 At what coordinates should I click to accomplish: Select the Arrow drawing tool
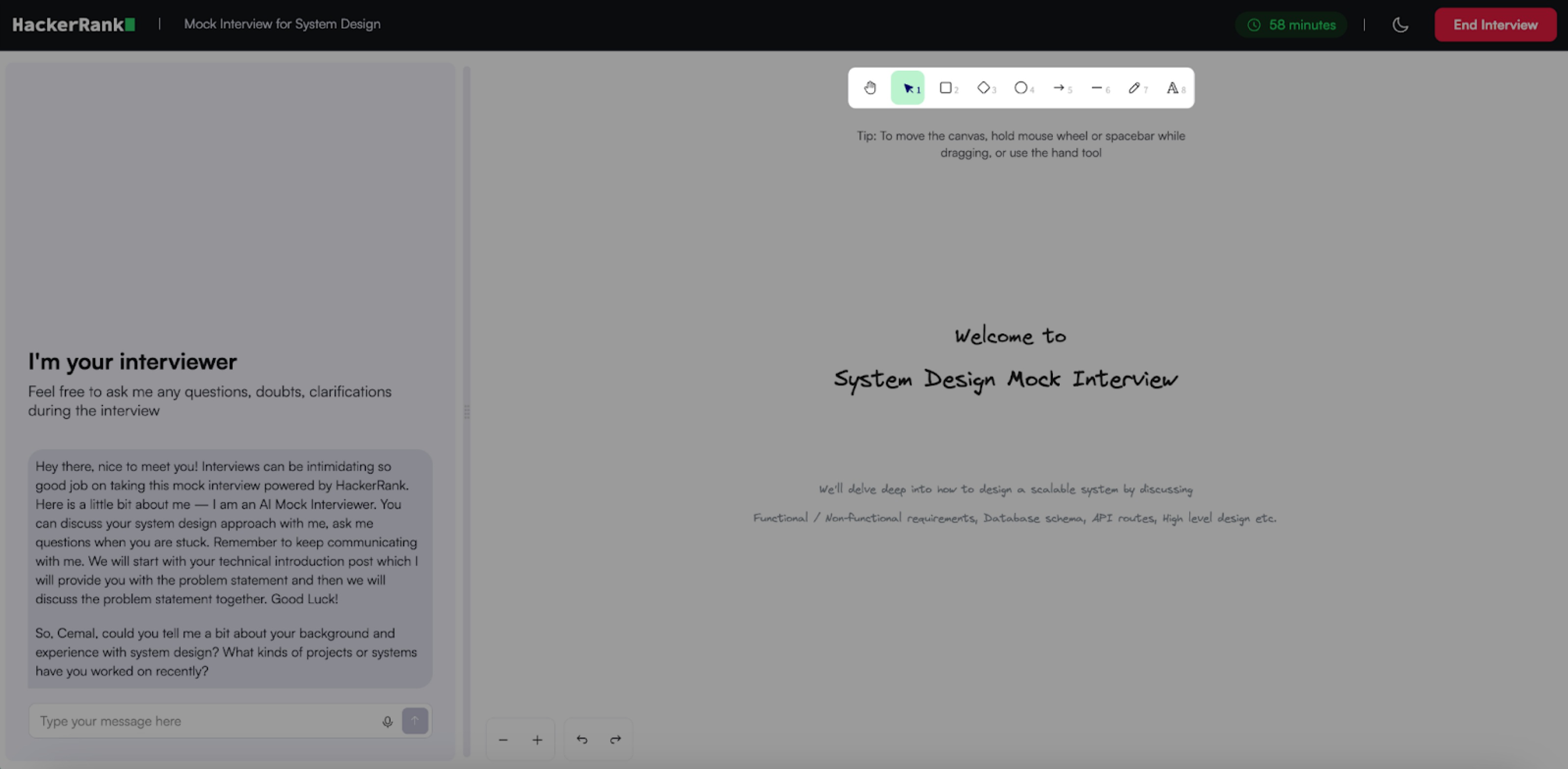point(1060,88)
